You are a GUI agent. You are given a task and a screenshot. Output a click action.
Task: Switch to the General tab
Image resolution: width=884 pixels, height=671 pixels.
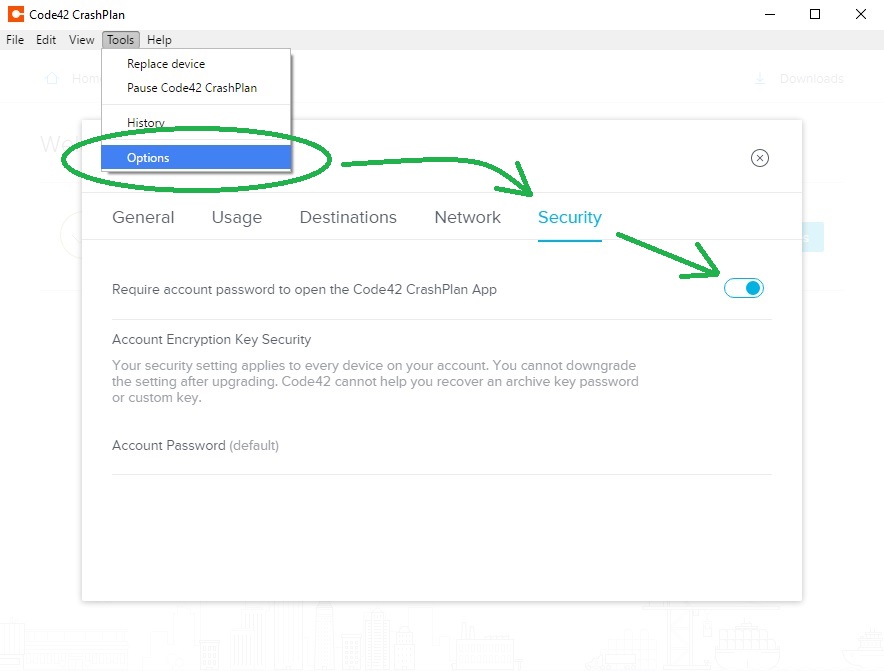pos(143,217)
